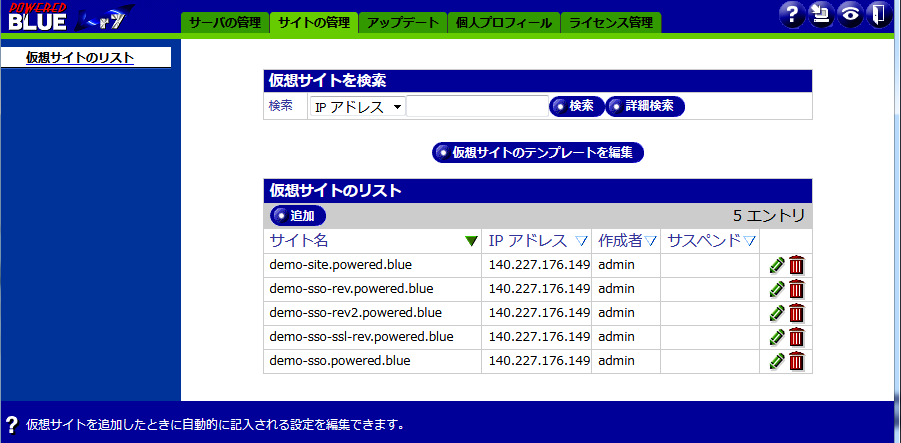Screen dimensions: 901x443
Task: Edit demo-sso-rev.powered.blue with pencil icon
Action: [x=777, y=289]
